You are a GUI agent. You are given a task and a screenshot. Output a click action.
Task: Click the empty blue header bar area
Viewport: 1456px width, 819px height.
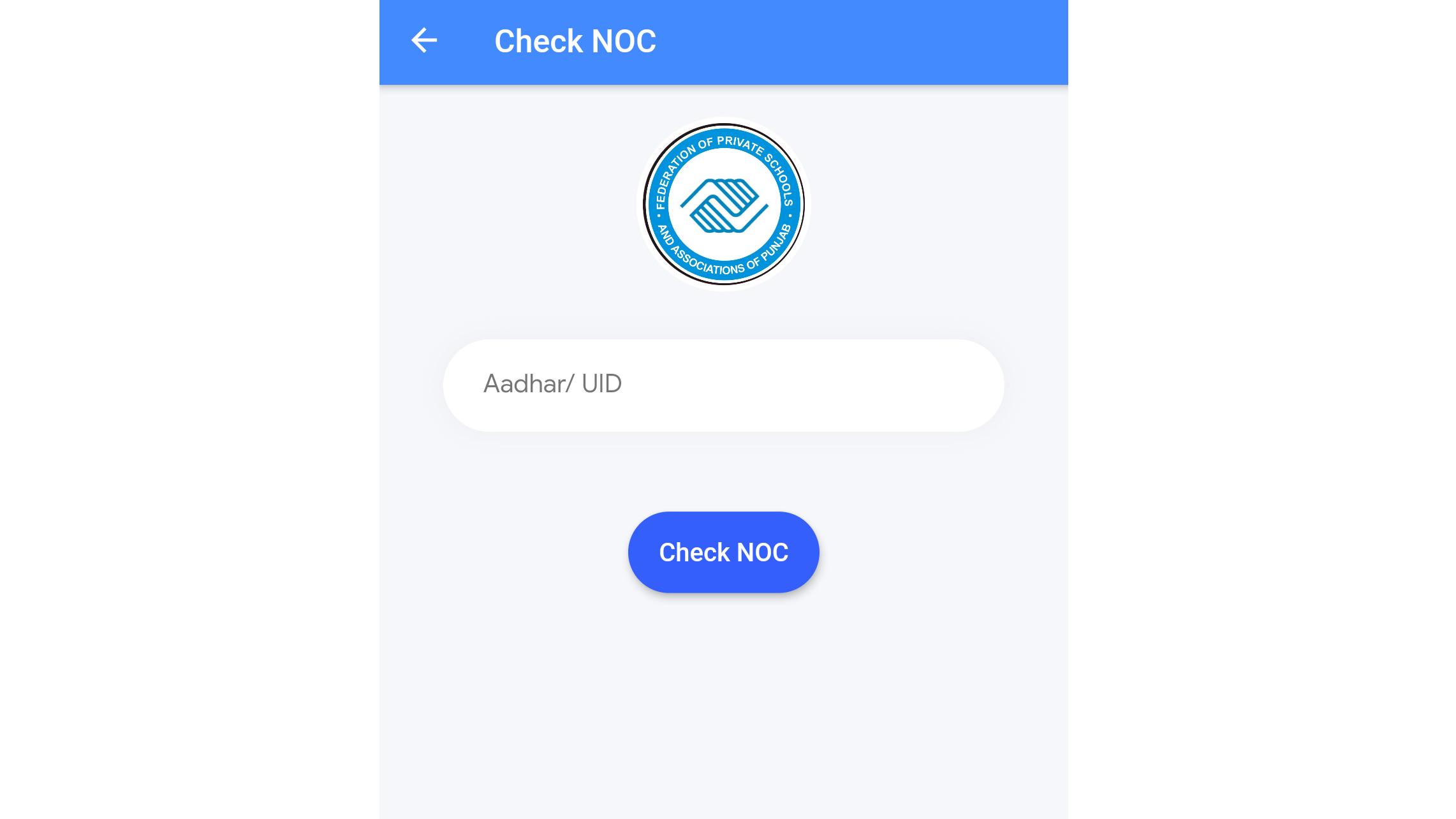[861, 42]
